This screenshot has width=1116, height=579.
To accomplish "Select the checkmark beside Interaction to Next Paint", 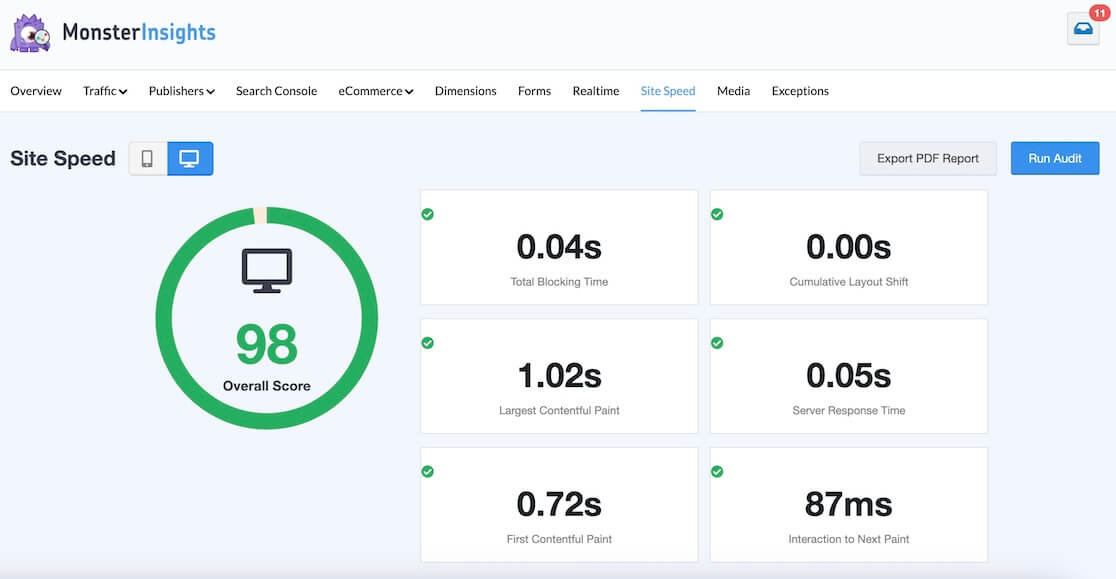I will tap(717, 470).
